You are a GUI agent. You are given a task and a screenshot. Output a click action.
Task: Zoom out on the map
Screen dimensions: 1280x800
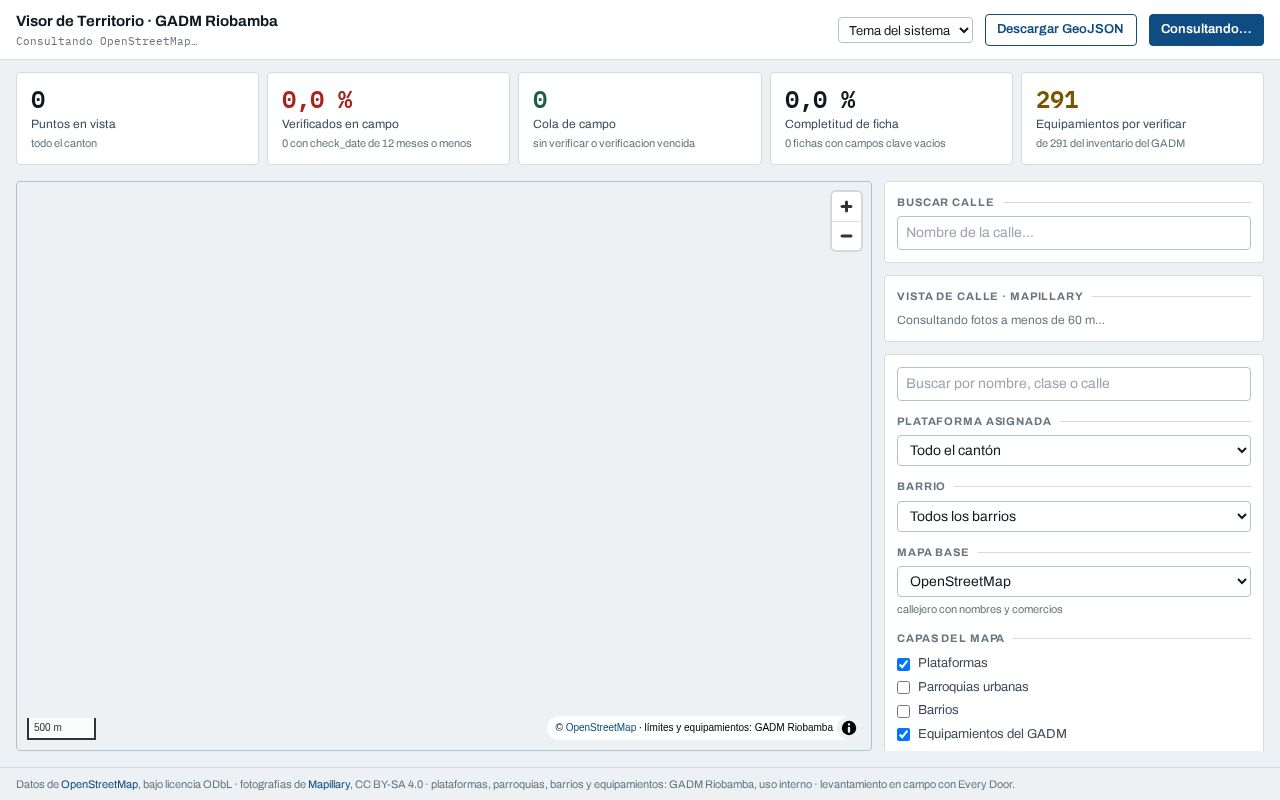[846, 236]
